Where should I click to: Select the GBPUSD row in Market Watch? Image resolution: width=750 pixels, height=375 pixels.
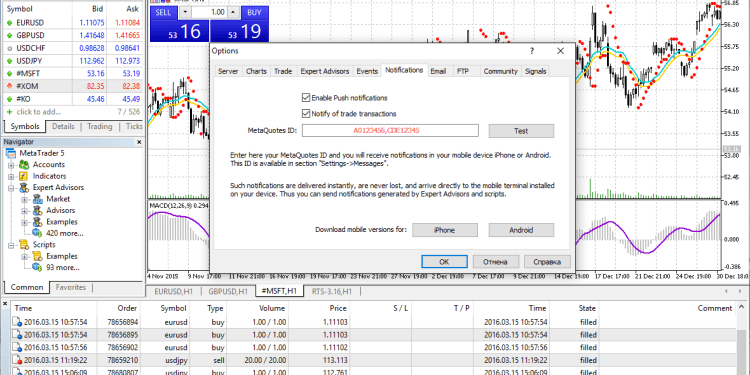(72, 35)
